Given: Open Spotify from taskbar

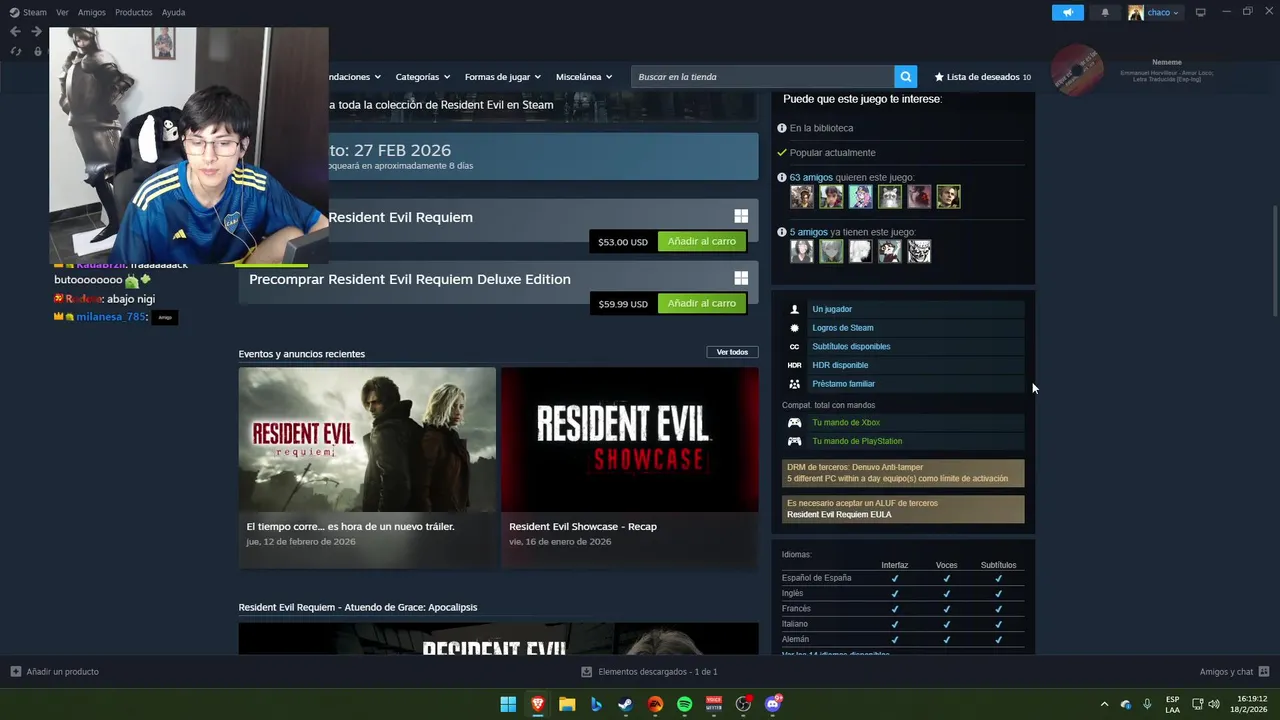Looking at the screenshot, I should pos(684,704).
